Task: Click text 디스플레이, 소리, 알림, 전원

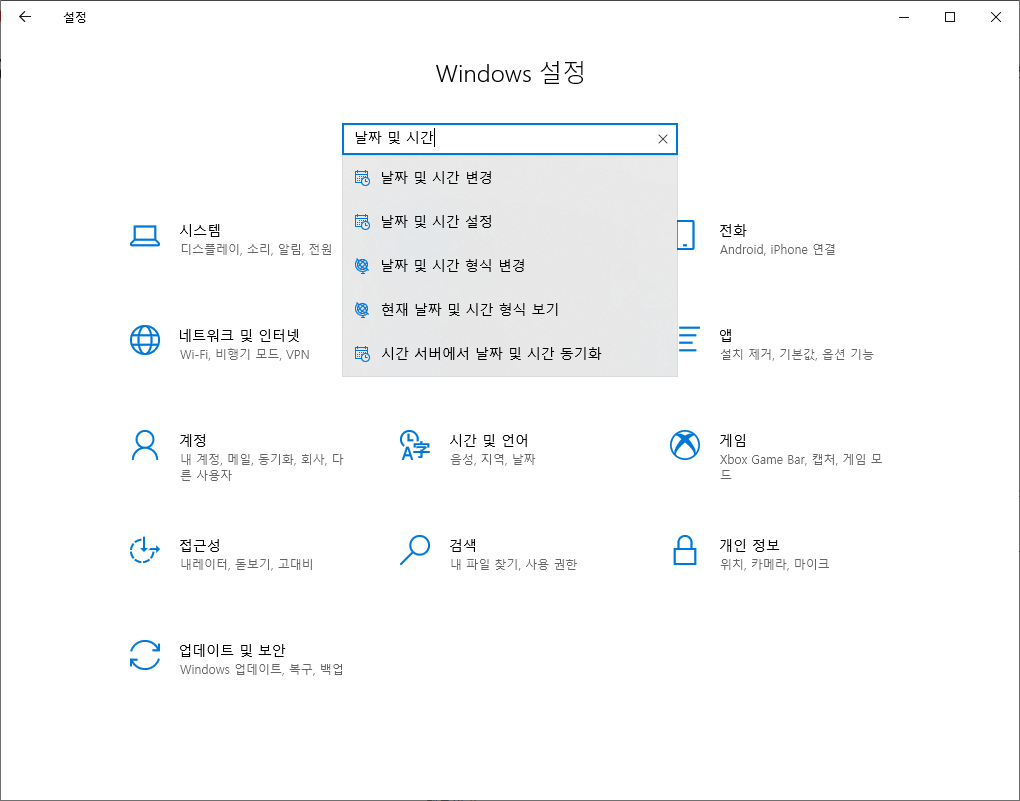Action: [256, 249]
